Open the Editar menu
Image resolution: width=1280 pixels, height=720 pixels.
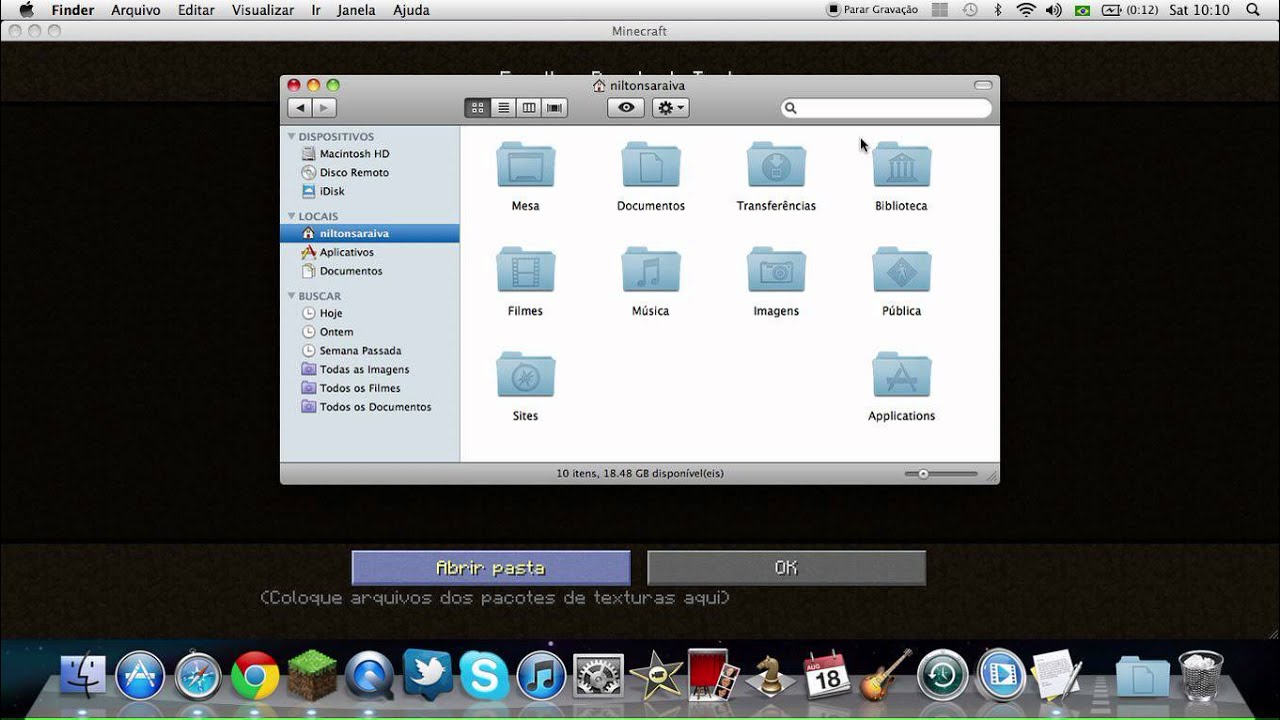click(x=196, y=10)
